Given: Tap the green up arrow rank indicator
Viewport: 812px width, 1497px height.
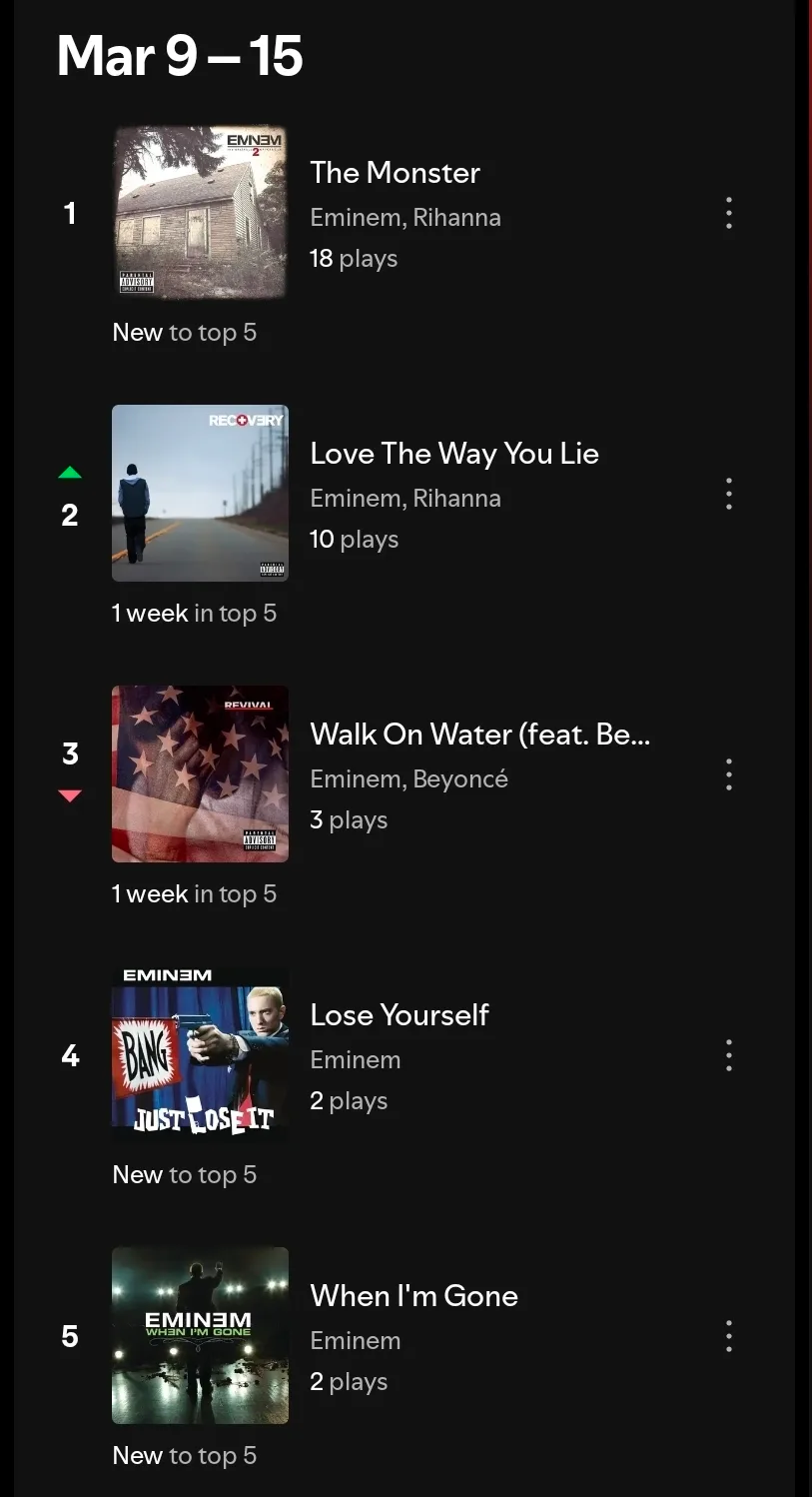Looking at the screenshot, I should [70, 473].
